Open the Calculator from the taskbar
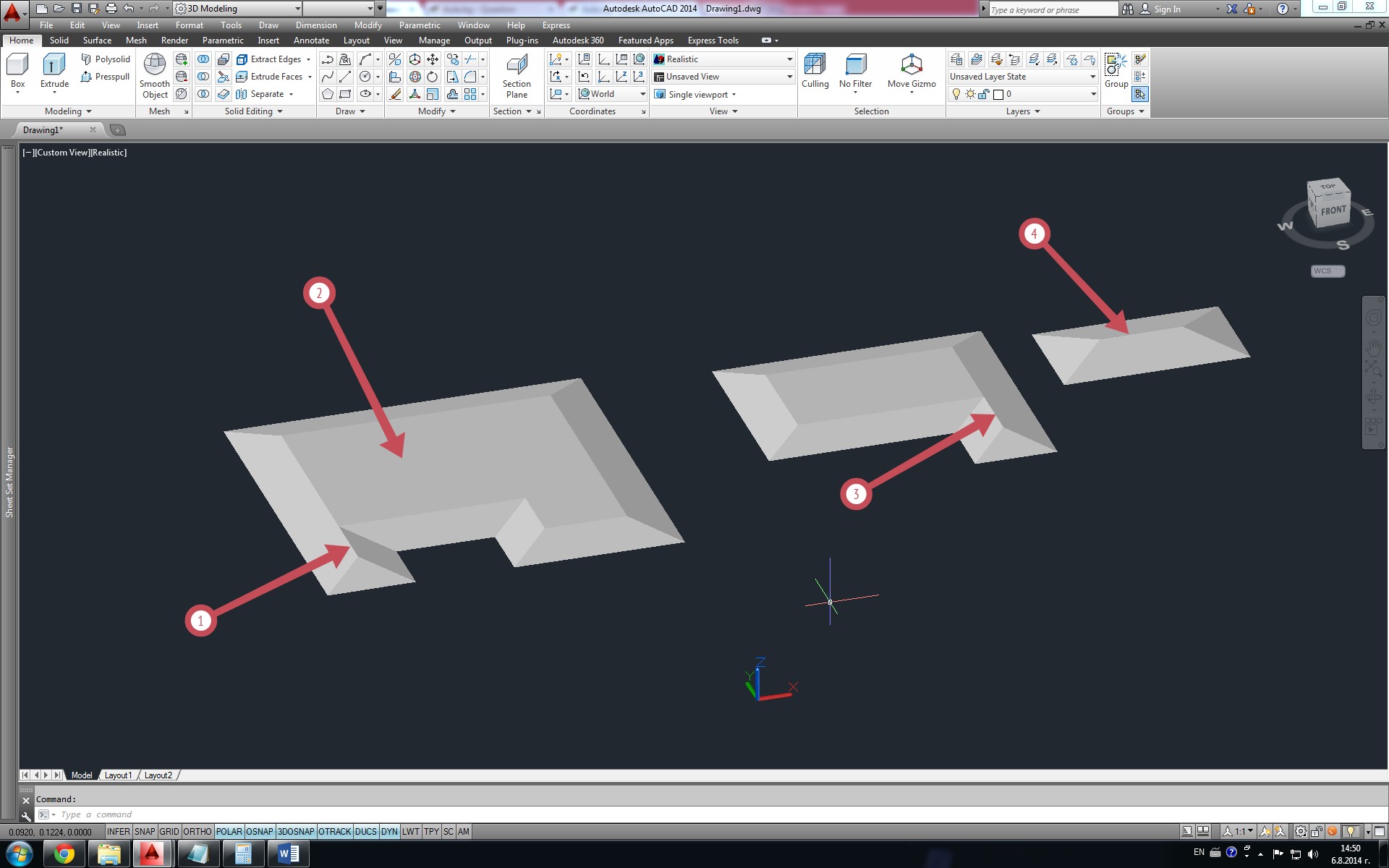This screenshot has height=868, width=1389. pos(243,854)
